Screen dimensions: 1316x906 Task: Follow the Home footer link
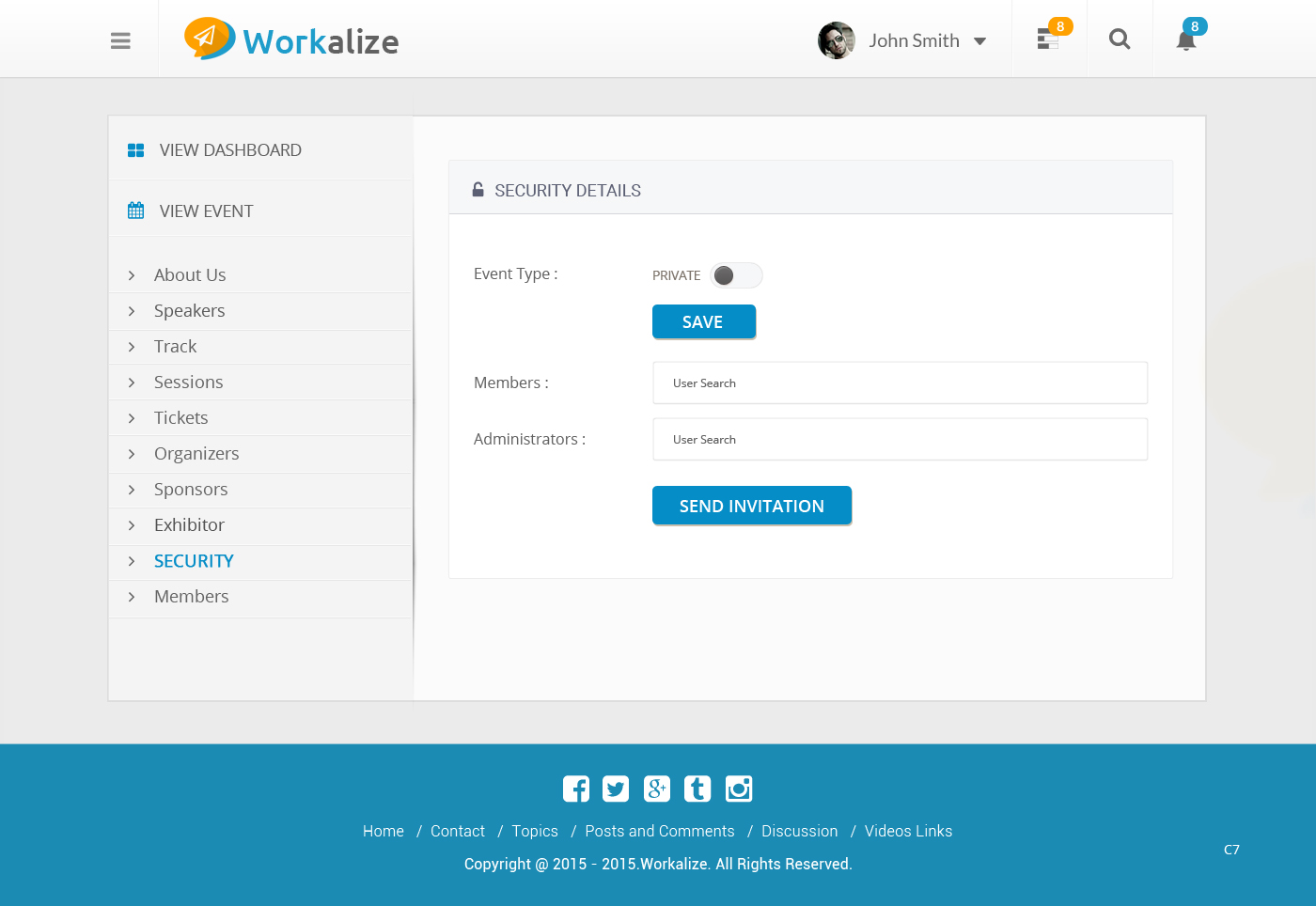384,831
